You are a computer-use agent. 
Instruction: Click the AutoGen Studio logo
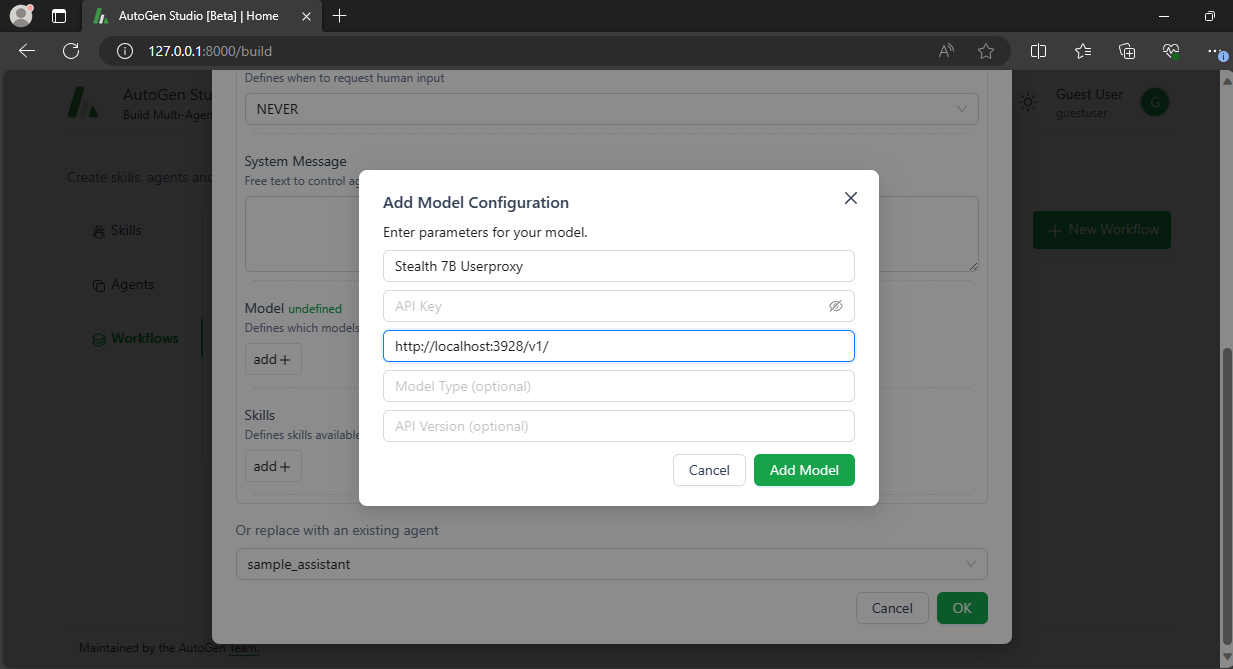[x=83, y=103]
